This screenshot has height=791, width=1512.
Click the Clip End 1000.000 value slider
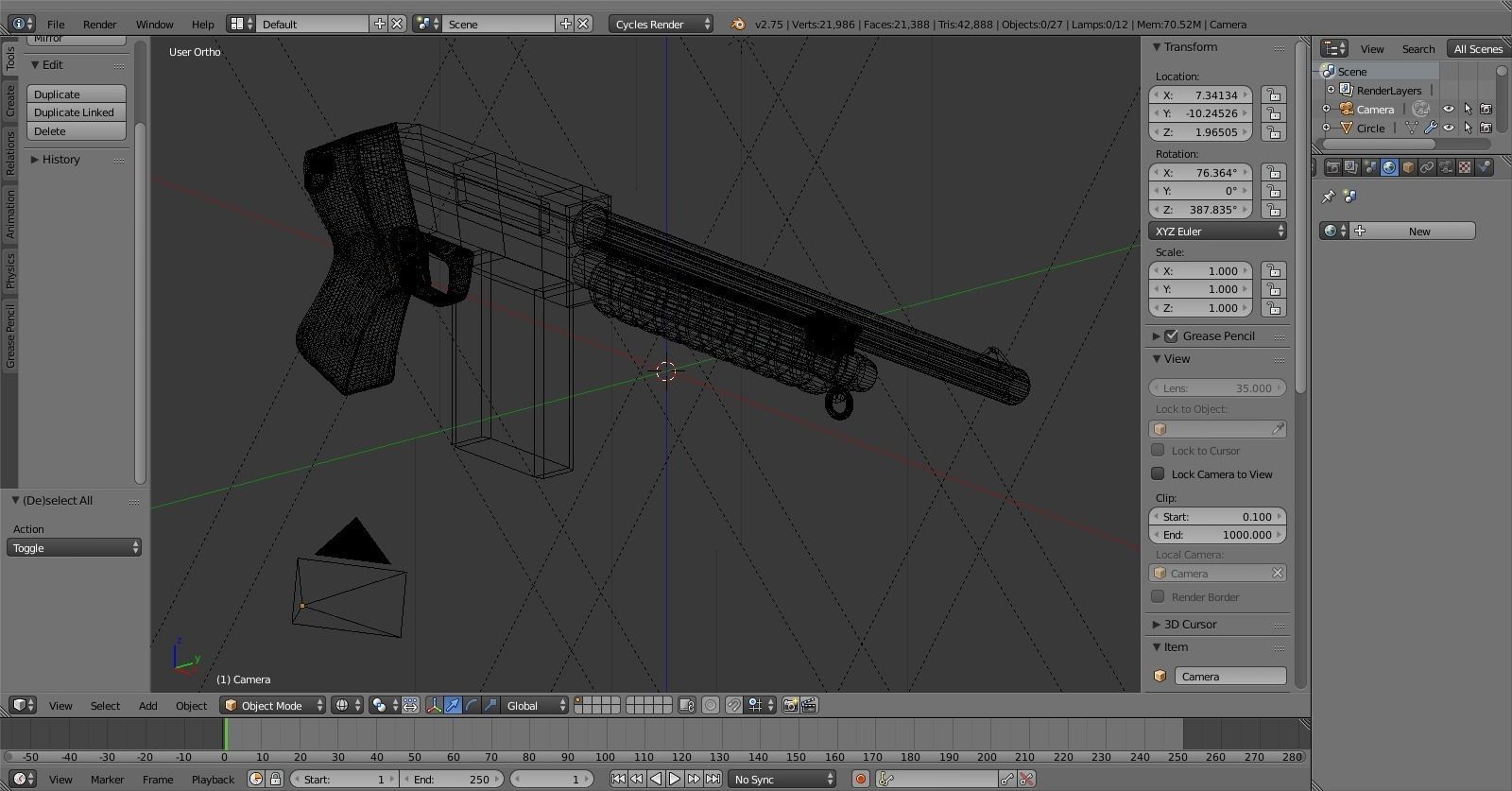pos(1218,534)
